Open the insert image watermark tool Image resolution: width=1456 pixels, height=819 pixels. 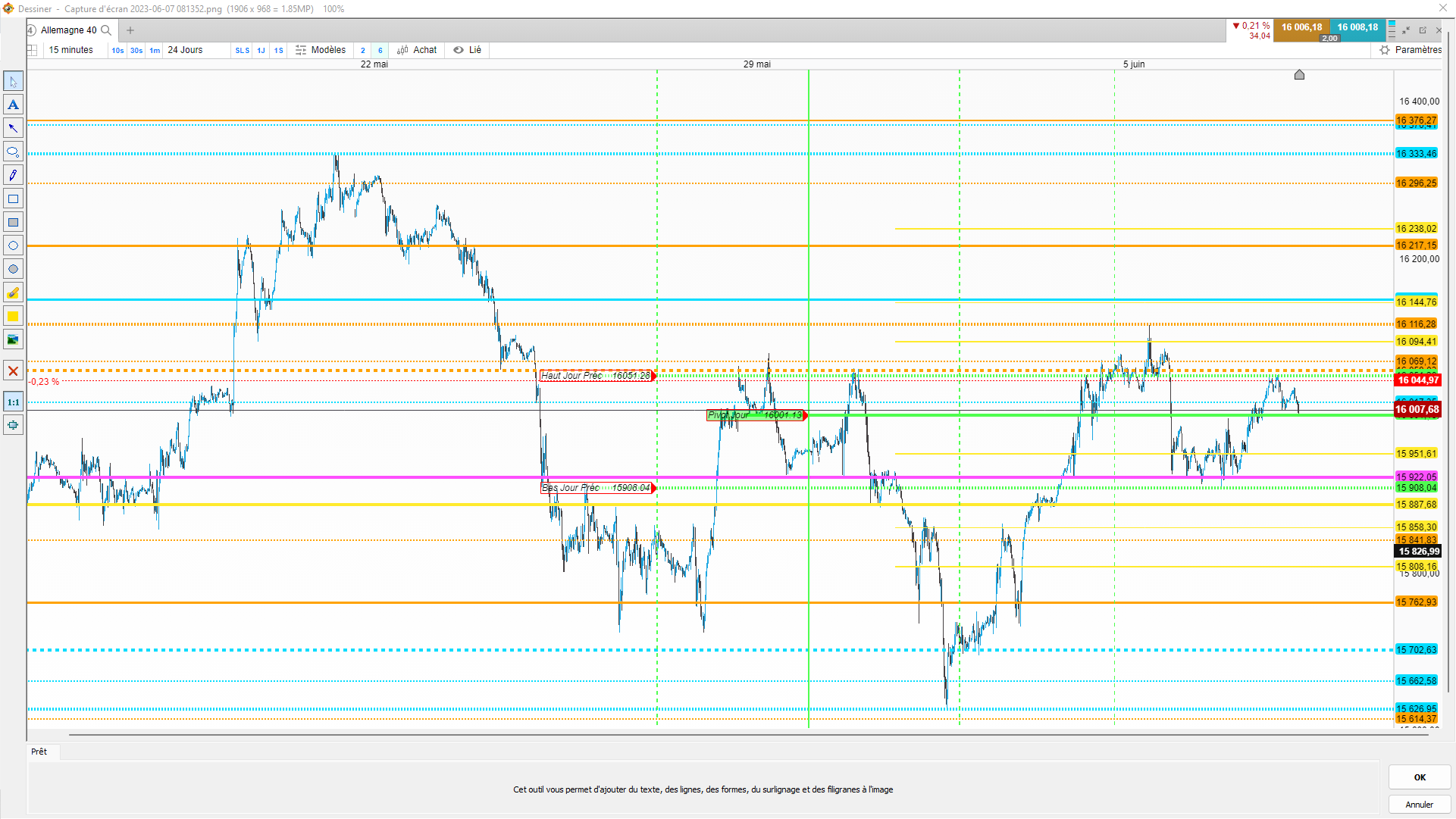[x=13, y=339]
